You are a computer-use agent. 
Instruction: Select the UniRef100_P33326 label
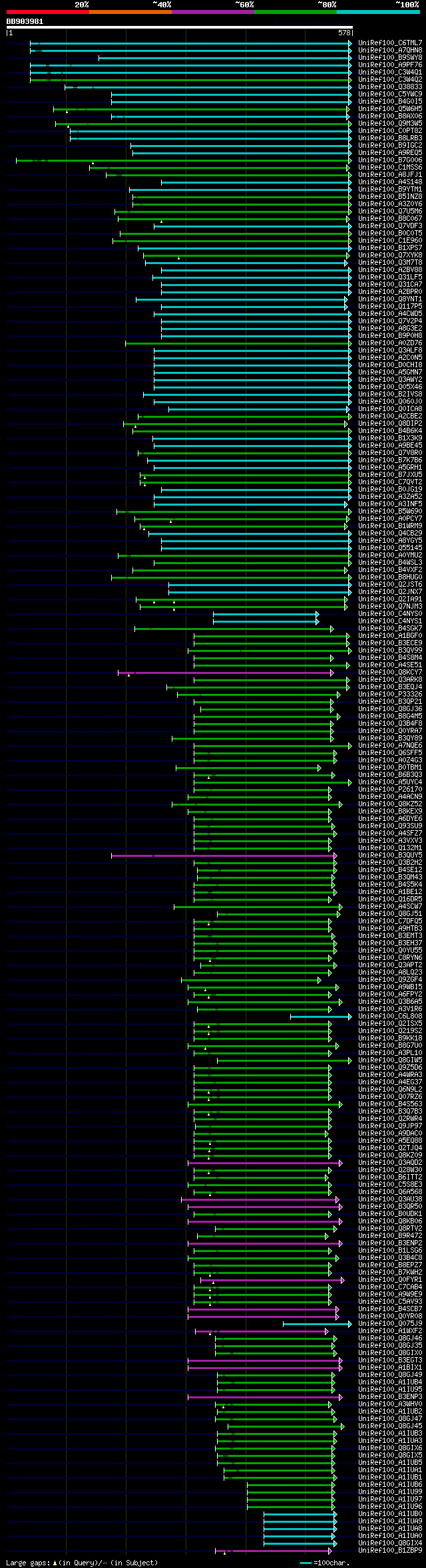point(390,694)
